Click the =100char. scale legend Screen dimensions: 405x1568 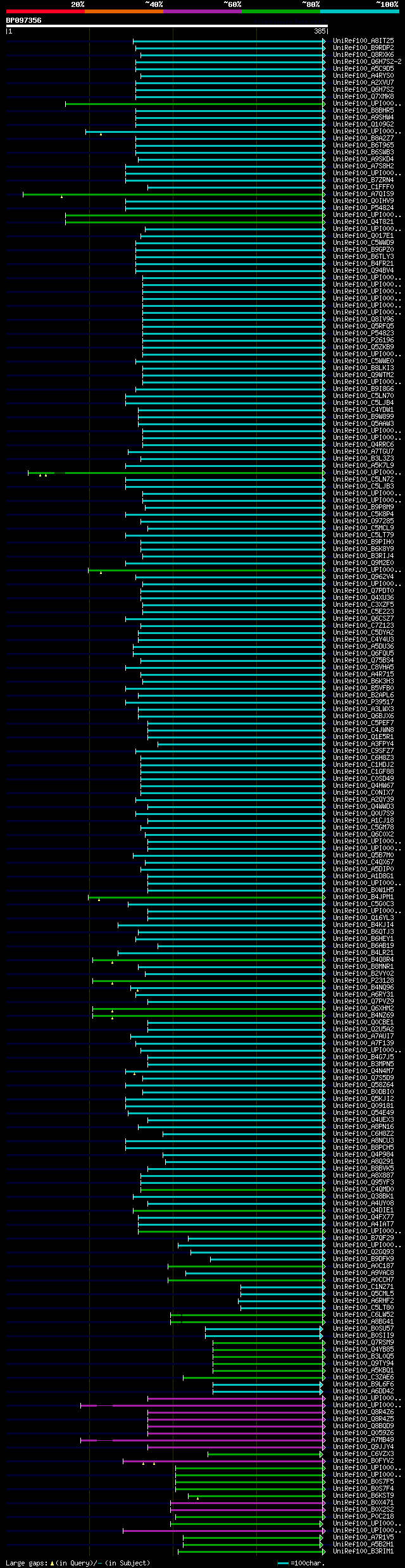(x=301, y=1563)
